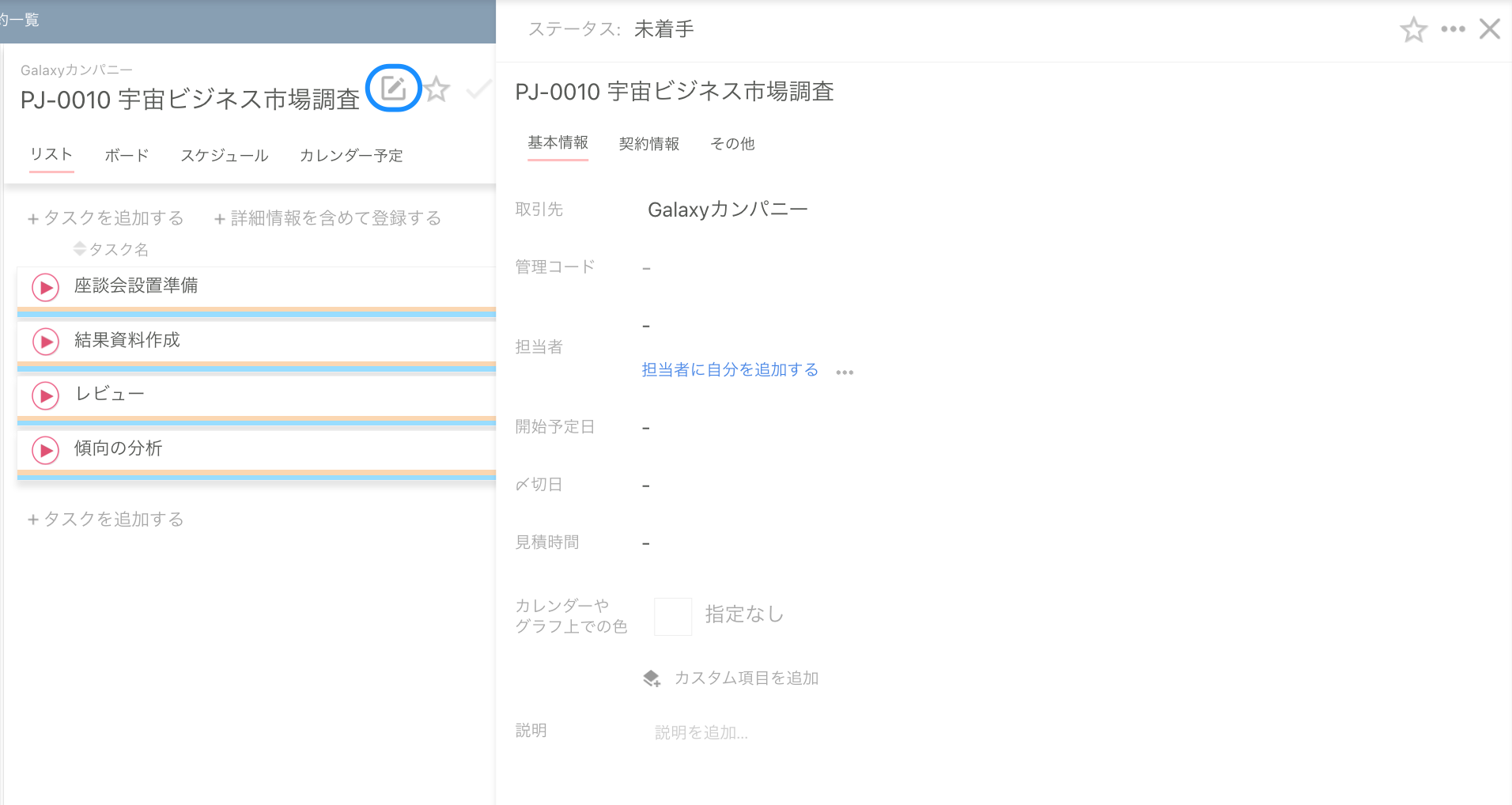
Task: Click the layered custom field icon before カスタム項目を追加
Action: tap(651, 678)
